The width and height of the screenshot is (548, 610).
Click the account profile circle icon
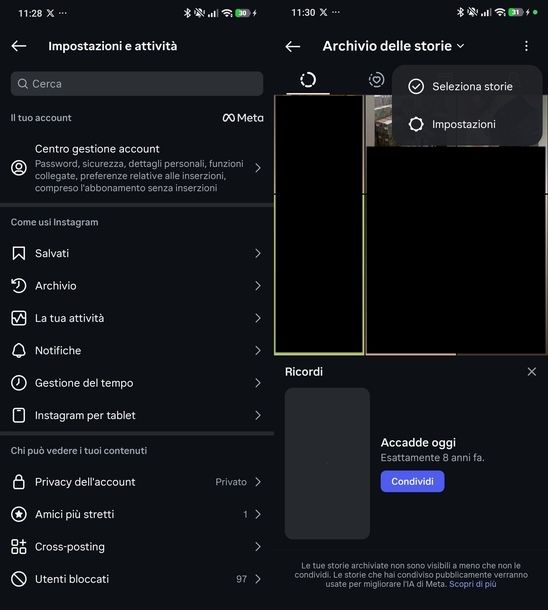[19, 168]
